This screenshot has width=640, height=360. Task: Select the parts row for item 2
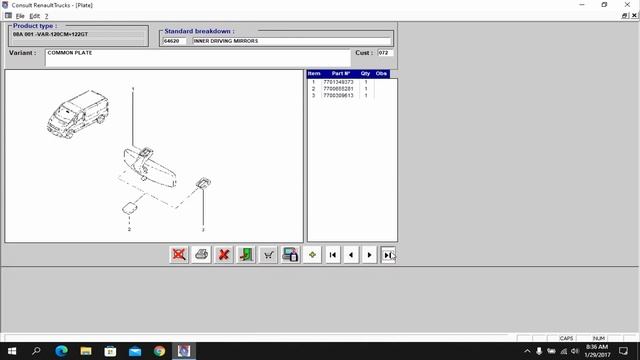(x=341, y=89)
